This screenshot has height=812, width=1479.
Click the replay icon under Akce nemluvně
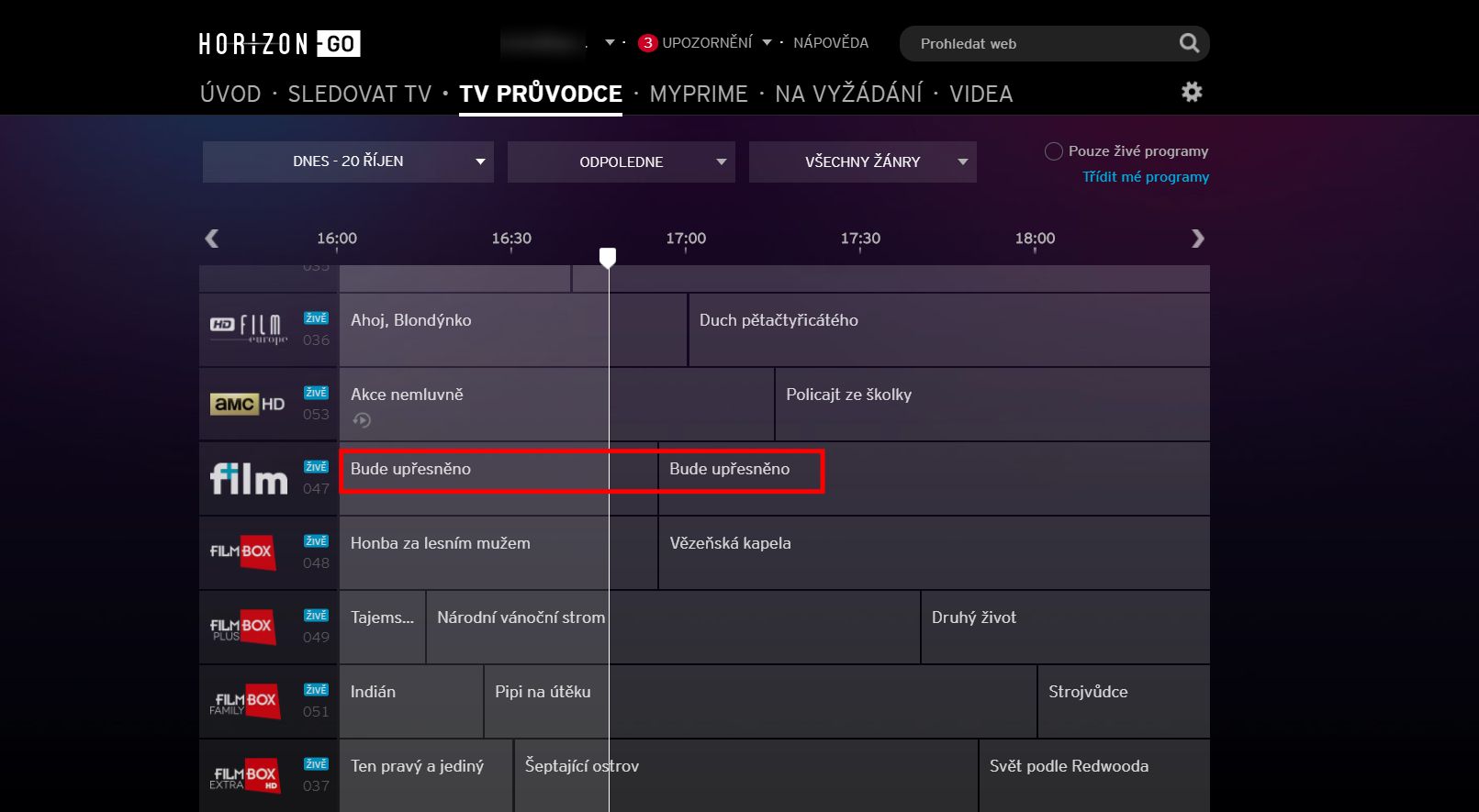[362, 420]
